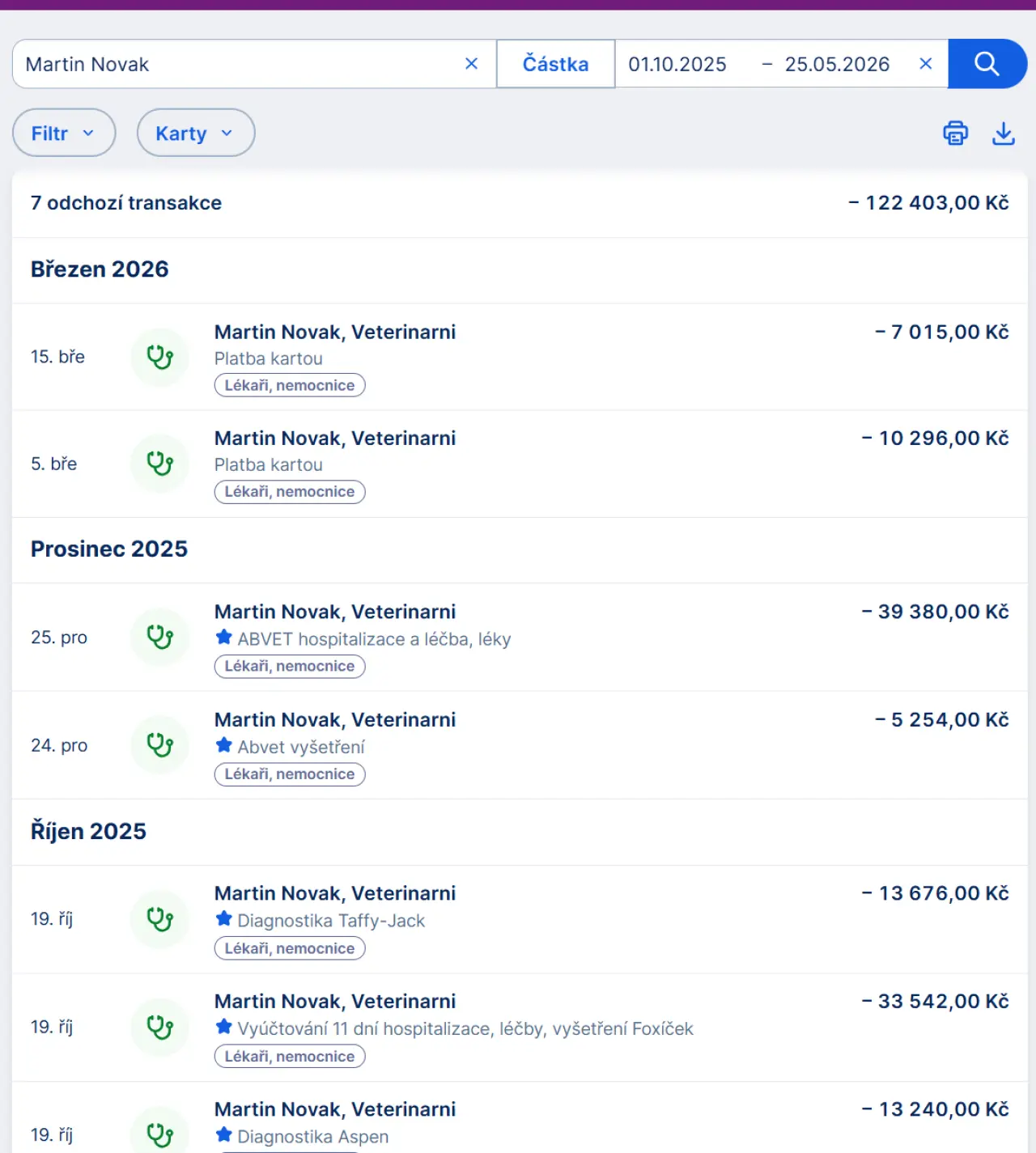The image size is (1036, 1153).
Task: Click star next to Diagnostika Aspen
Action: 224,1135
